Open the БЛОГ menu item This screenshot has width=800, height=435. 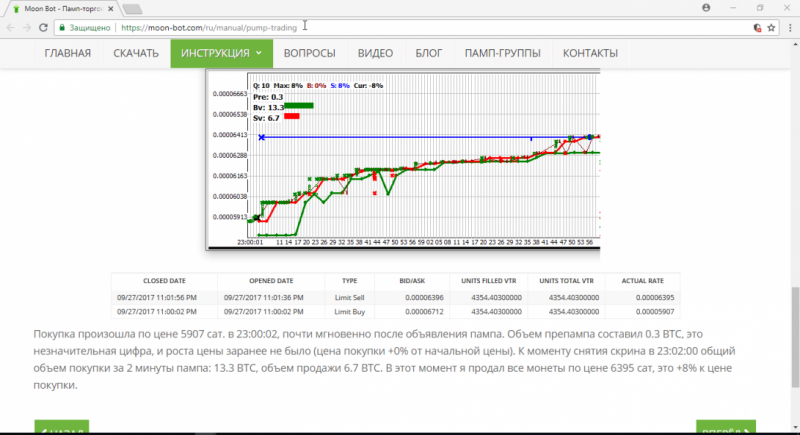(x=429, y=53)
